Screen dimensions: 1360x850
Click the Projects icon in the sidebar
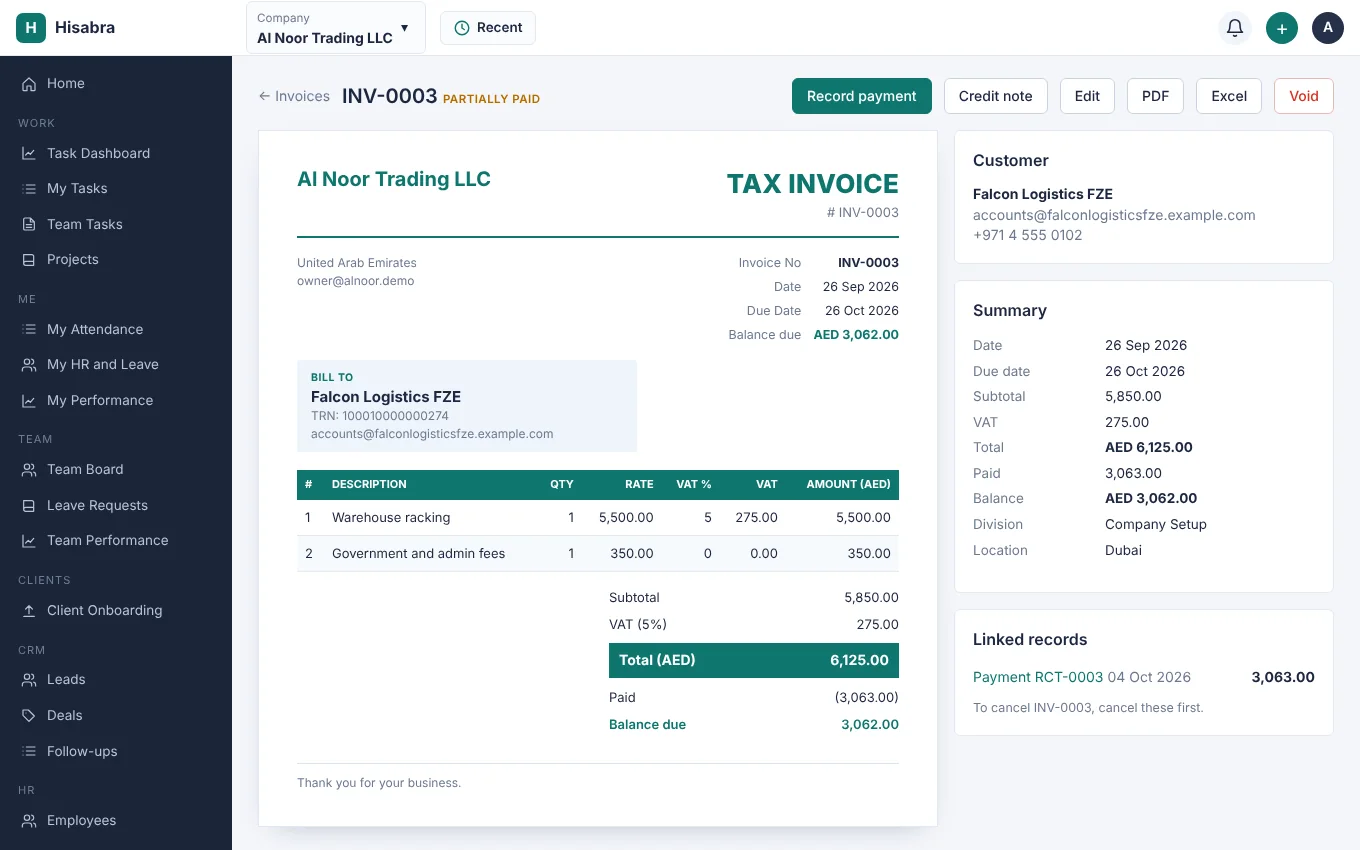coord(29,260)
